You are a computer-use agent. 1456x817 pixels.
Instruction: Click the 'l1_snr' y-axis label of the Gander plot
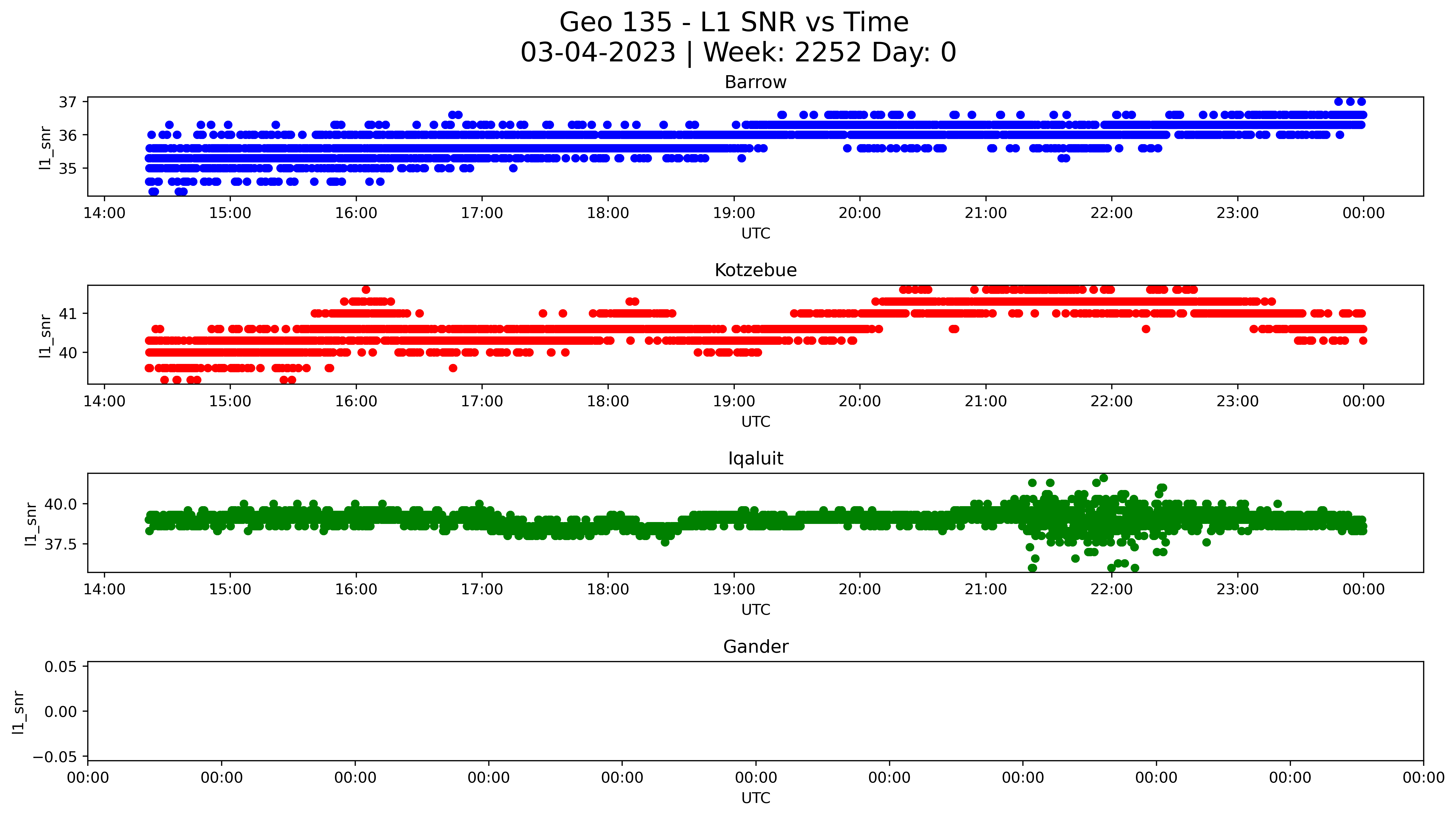(x=18, y=712)
